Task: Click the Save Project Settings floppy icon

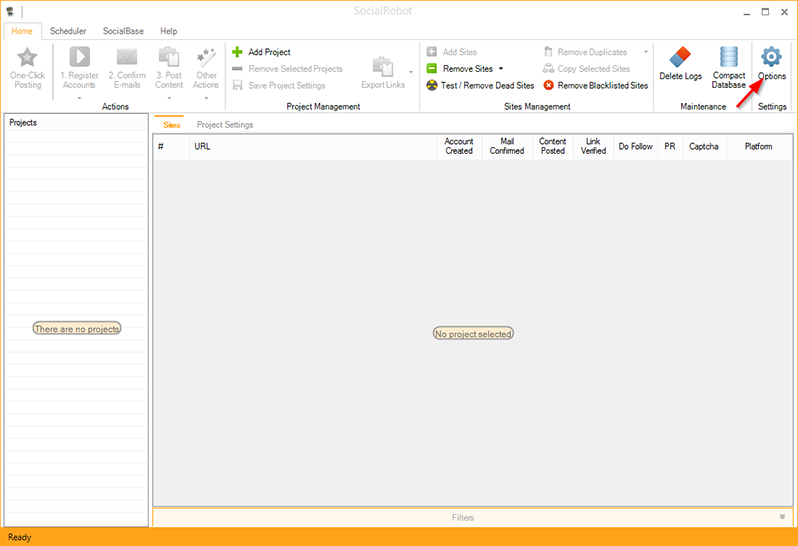Action: click(x=237, y=85)
